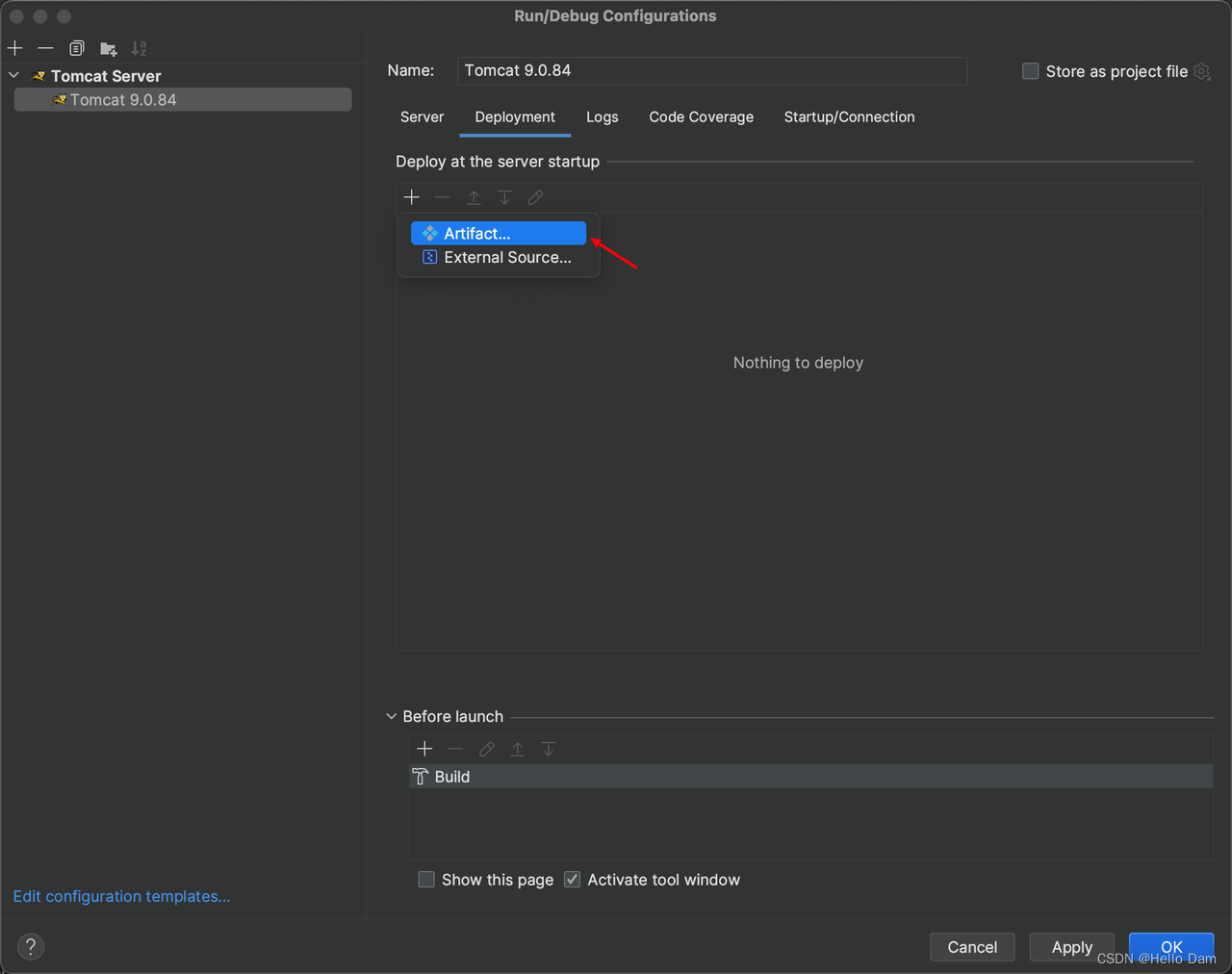Image resolution: width=1232 pixels, height=974 pixels.
Task: Enable Store as project file checkbox
Action: [1030, 71]
